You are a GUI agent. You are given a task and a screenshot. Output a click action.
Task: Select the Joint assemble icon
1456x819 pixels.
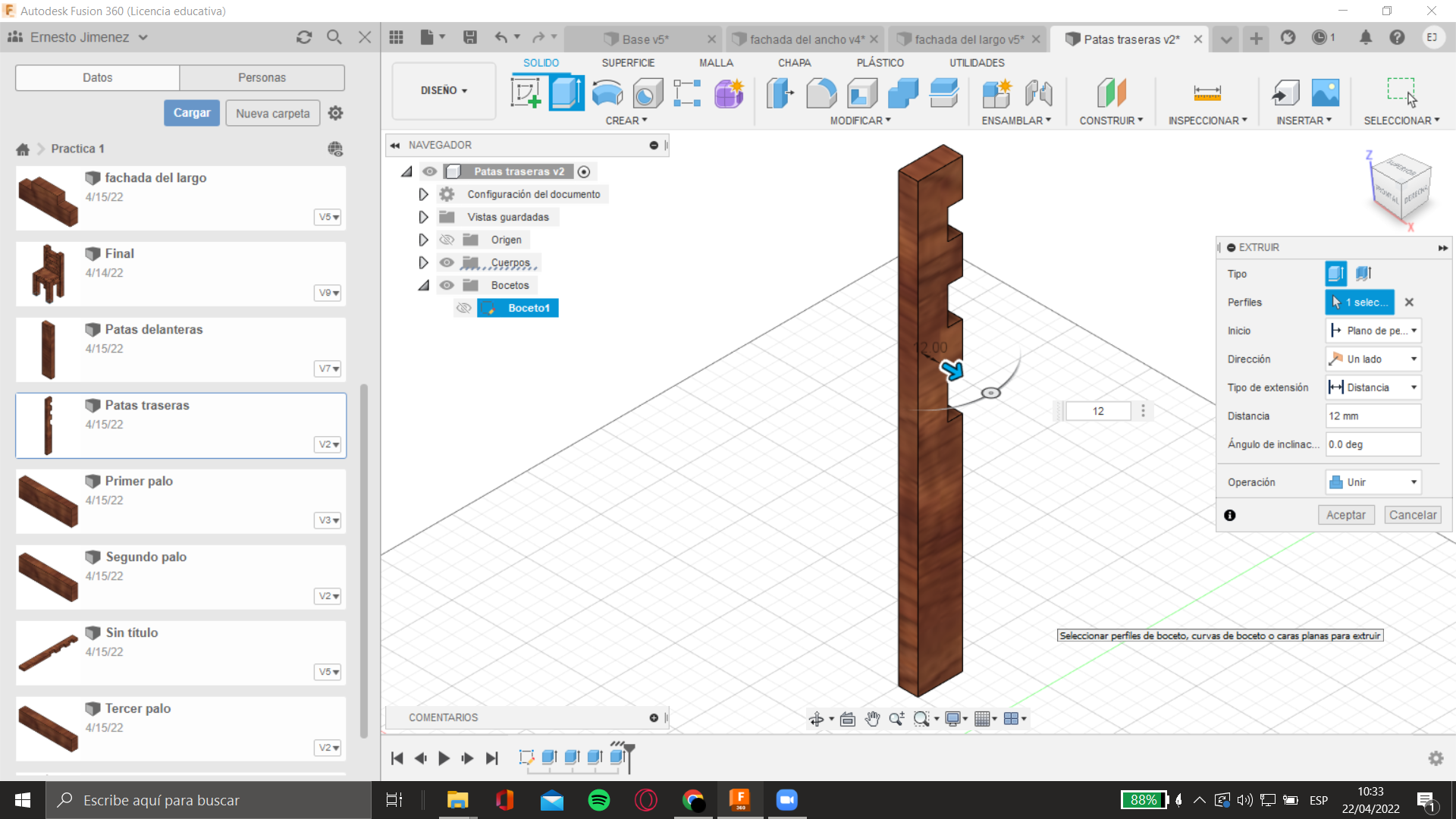(1038, 93)
